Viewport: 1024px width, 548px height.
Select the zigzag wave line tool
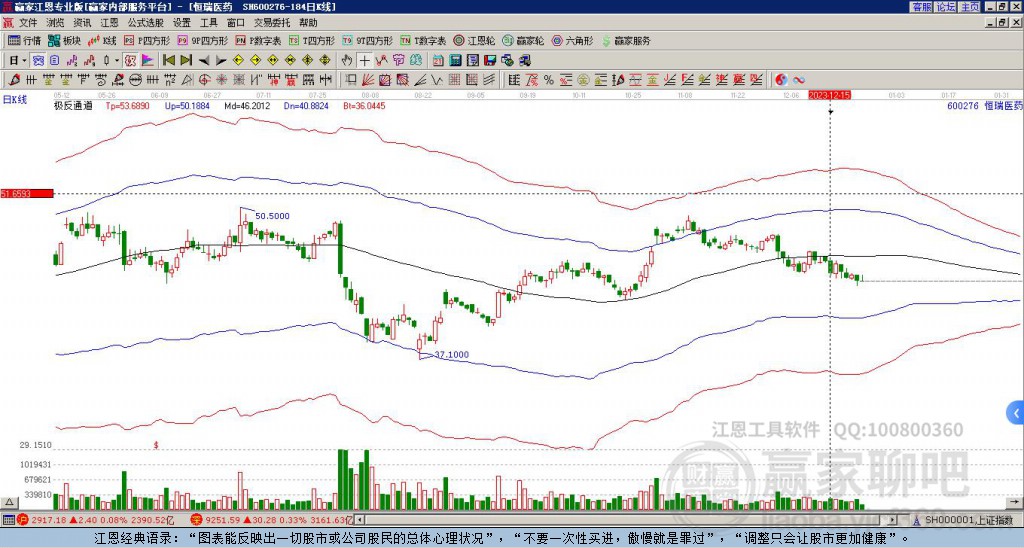pos(437,80)
